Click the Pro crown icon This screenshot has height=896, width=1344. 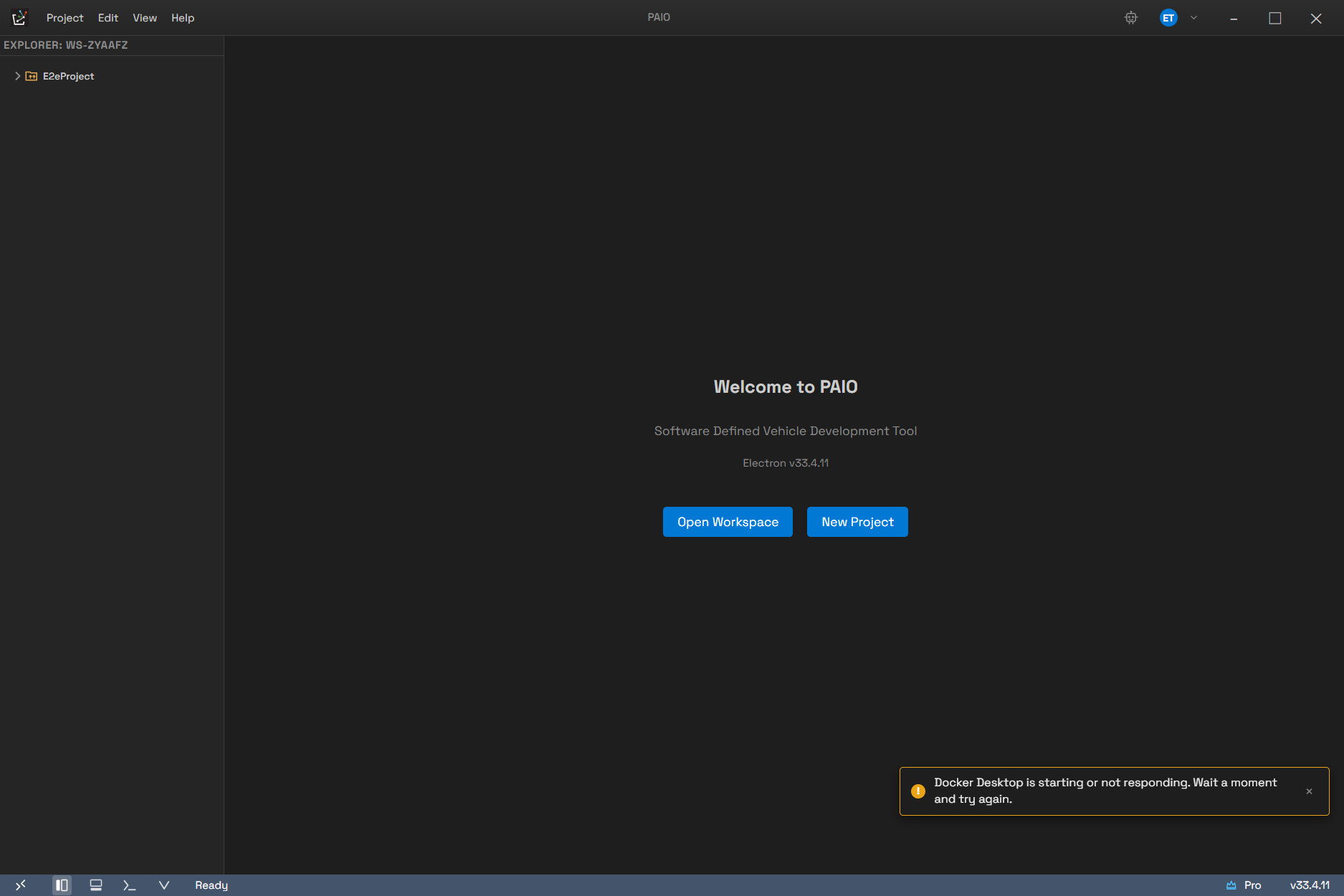tap(1231, 885)
